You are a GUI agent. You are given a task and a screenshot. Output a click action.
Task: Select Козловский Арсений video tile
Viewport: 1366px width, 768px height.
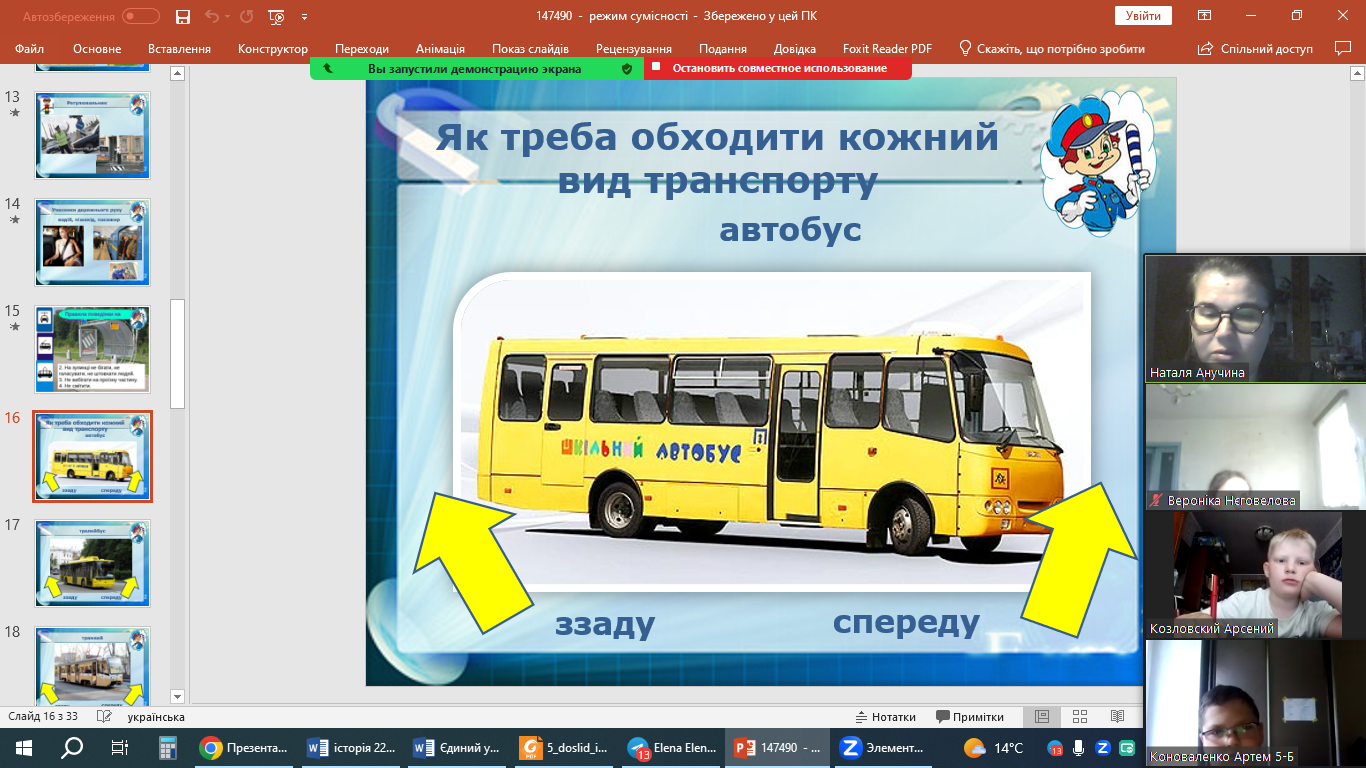[1255, 574]
